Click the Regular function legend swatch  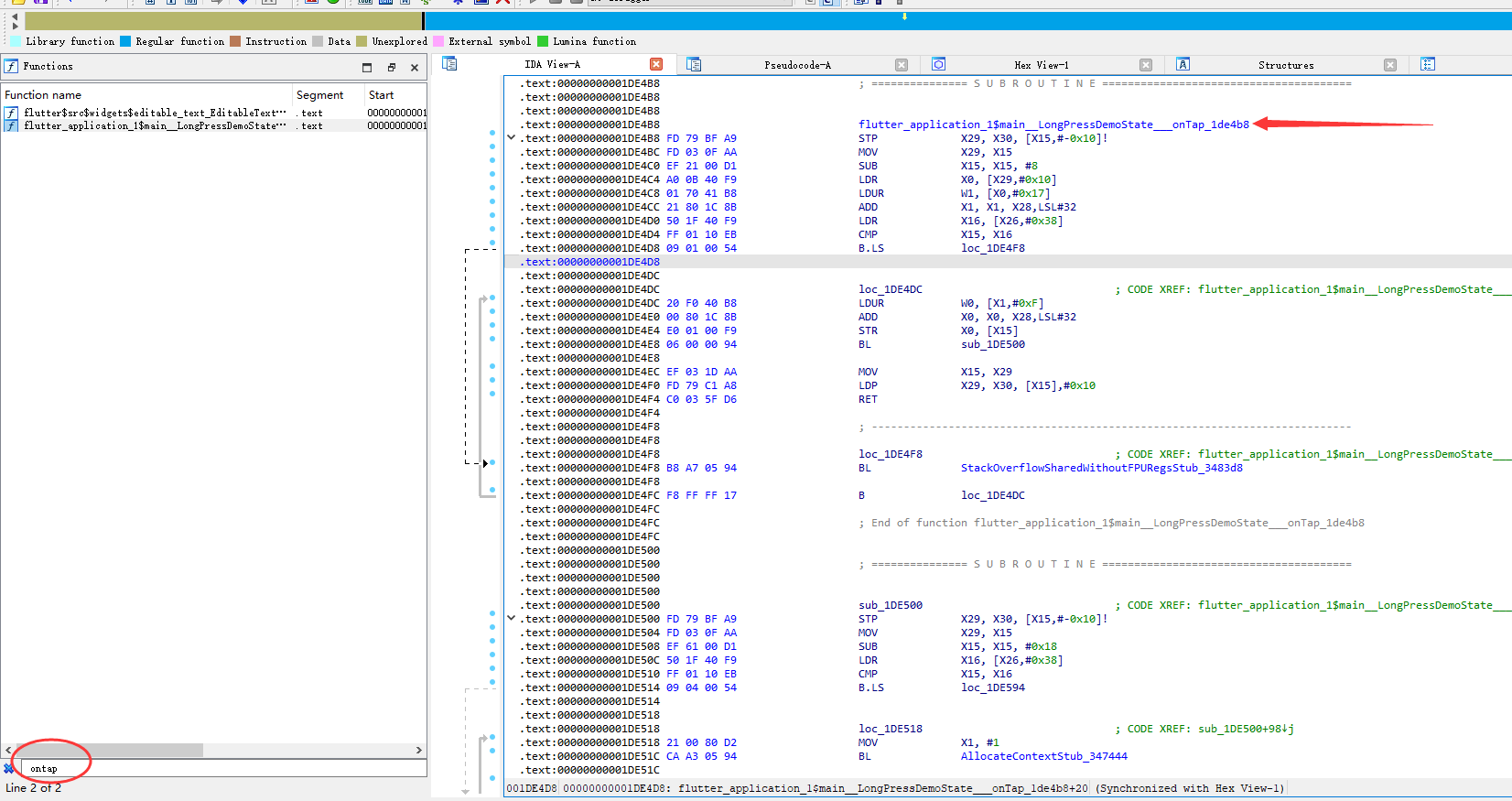(x=125, y=41)
